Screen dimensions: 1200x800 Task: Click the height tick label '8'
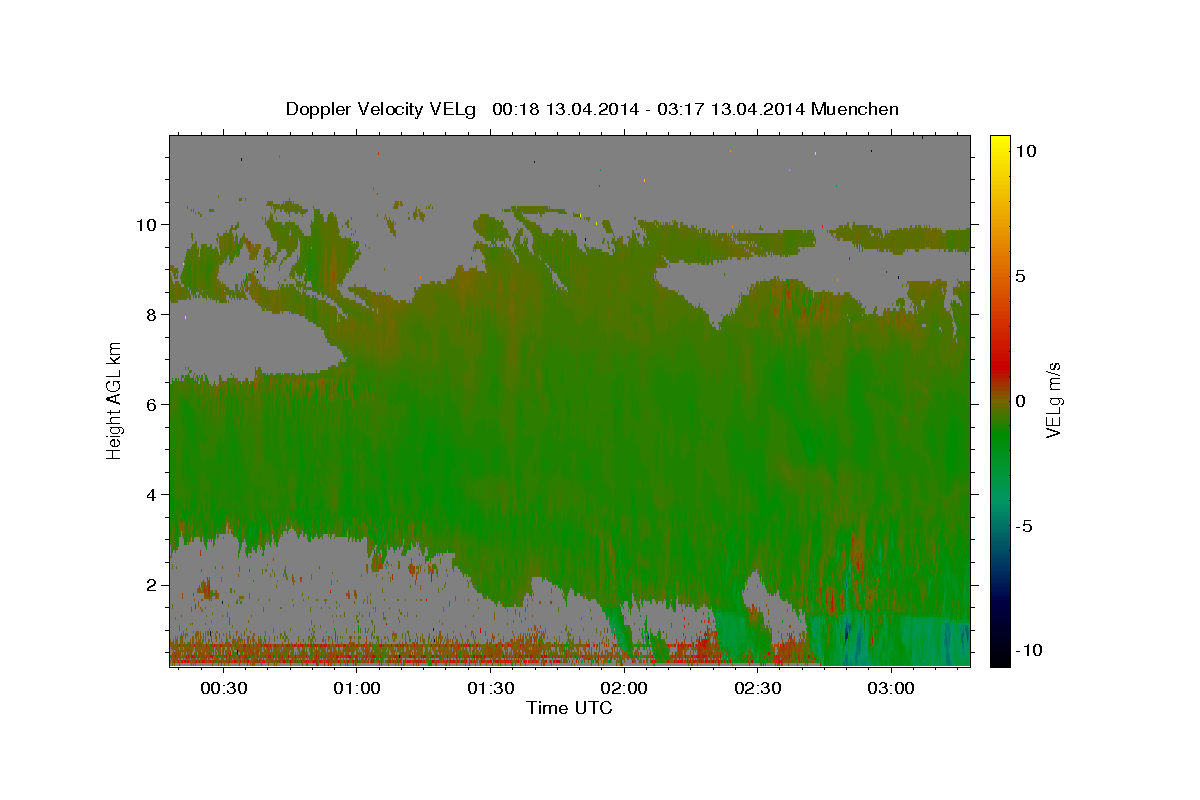click(152, 314)
